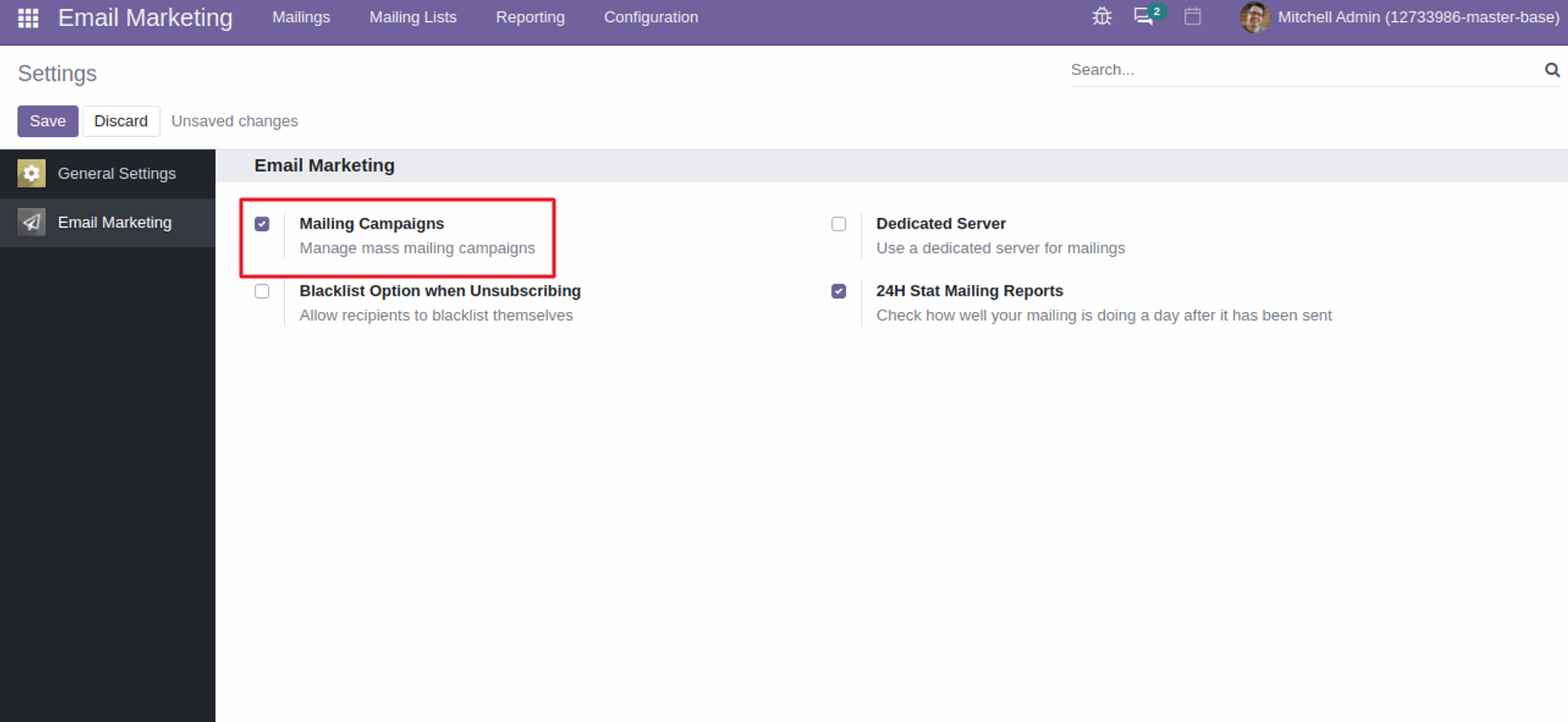Screen dimensions: 1568x722
Task: Uncheck 24H Stat Mailing Reports checkbox
Action: (839, 292)
